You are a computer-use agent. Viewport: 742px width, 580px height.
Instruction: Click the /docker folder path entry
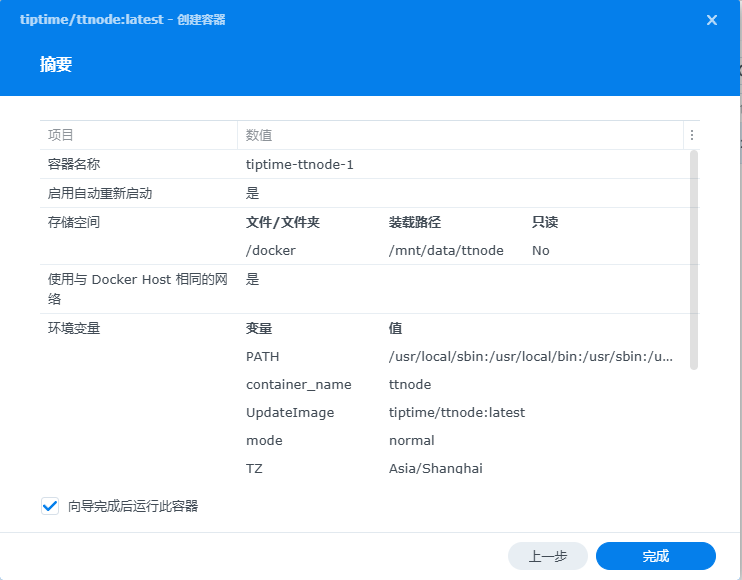click(x=271, y=250)
